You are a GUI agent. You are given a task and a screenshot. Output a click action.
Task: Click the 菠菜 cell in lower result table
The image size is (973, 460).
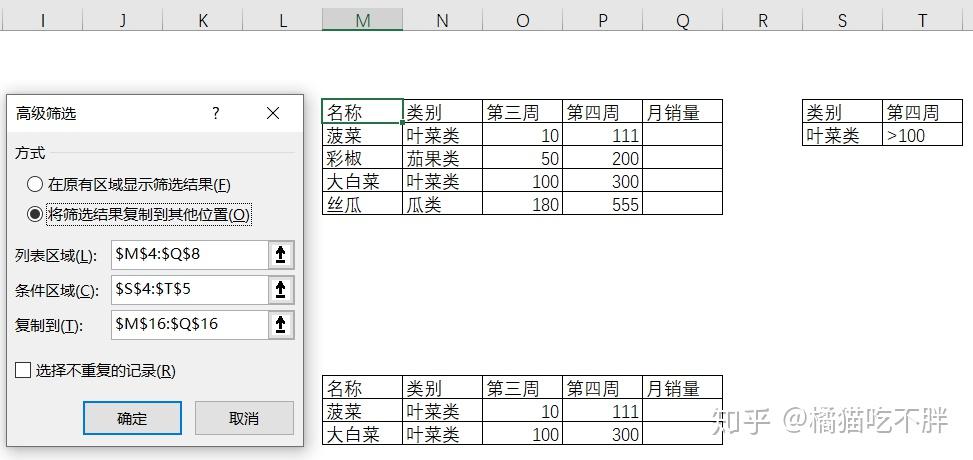[x=362, y=410]
